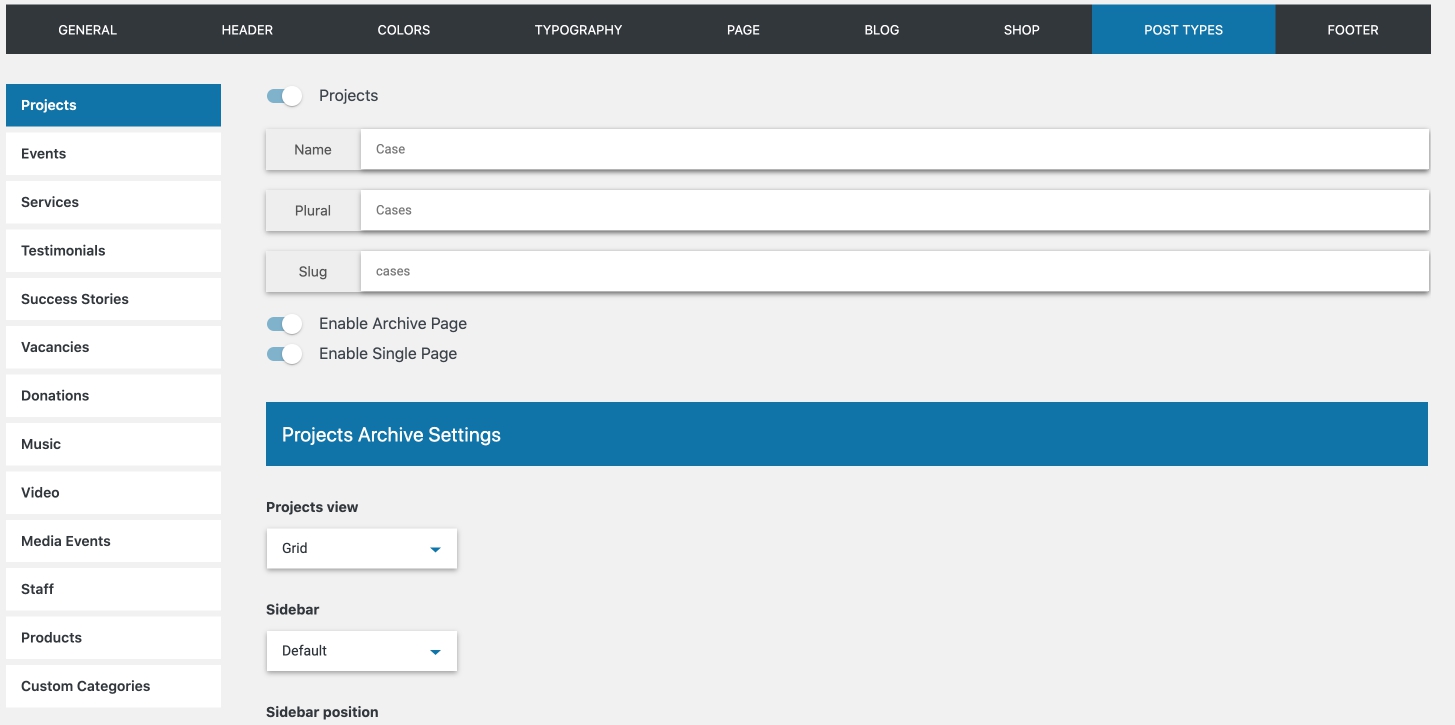Turn off Enable Single Page switch
Screen dimensions: 1455x725
coord(284,354)
